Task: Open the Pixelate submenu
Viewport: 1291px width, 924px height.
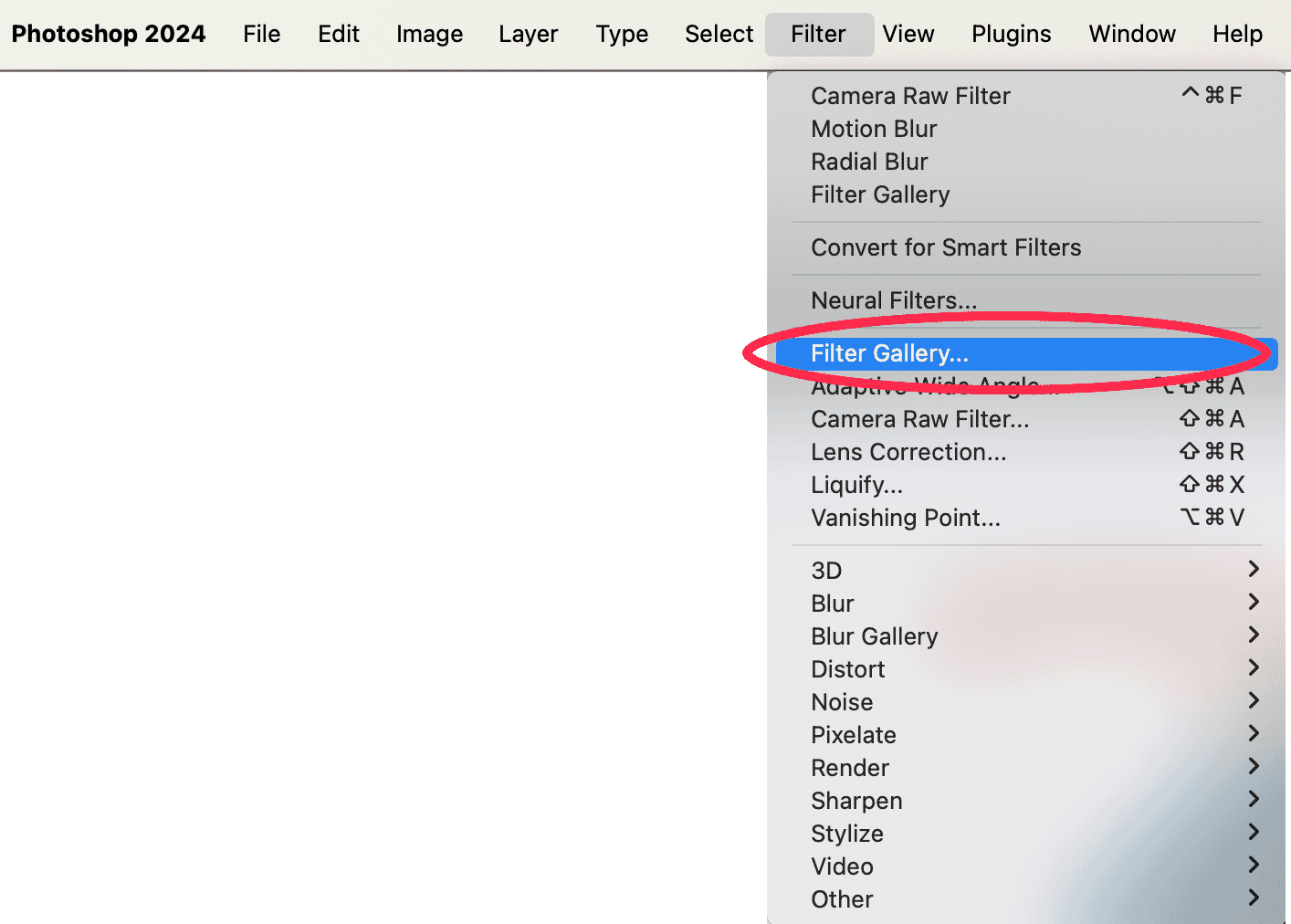Action: click(x=854, y=735)
